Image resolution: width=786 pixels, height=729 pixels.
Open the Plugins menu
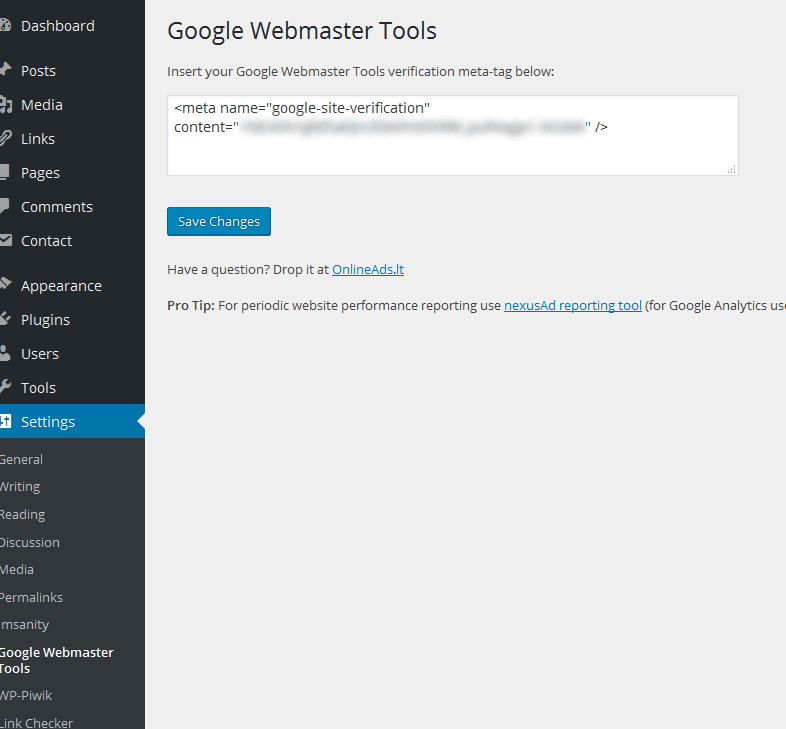45,320
